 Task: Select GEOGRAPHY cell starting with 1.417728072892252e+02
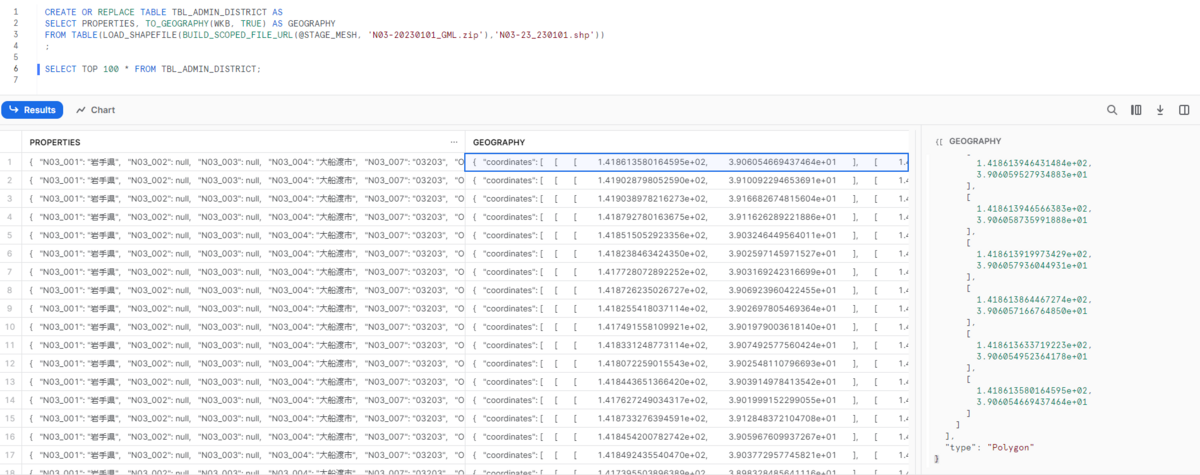(x=688, y=270)
